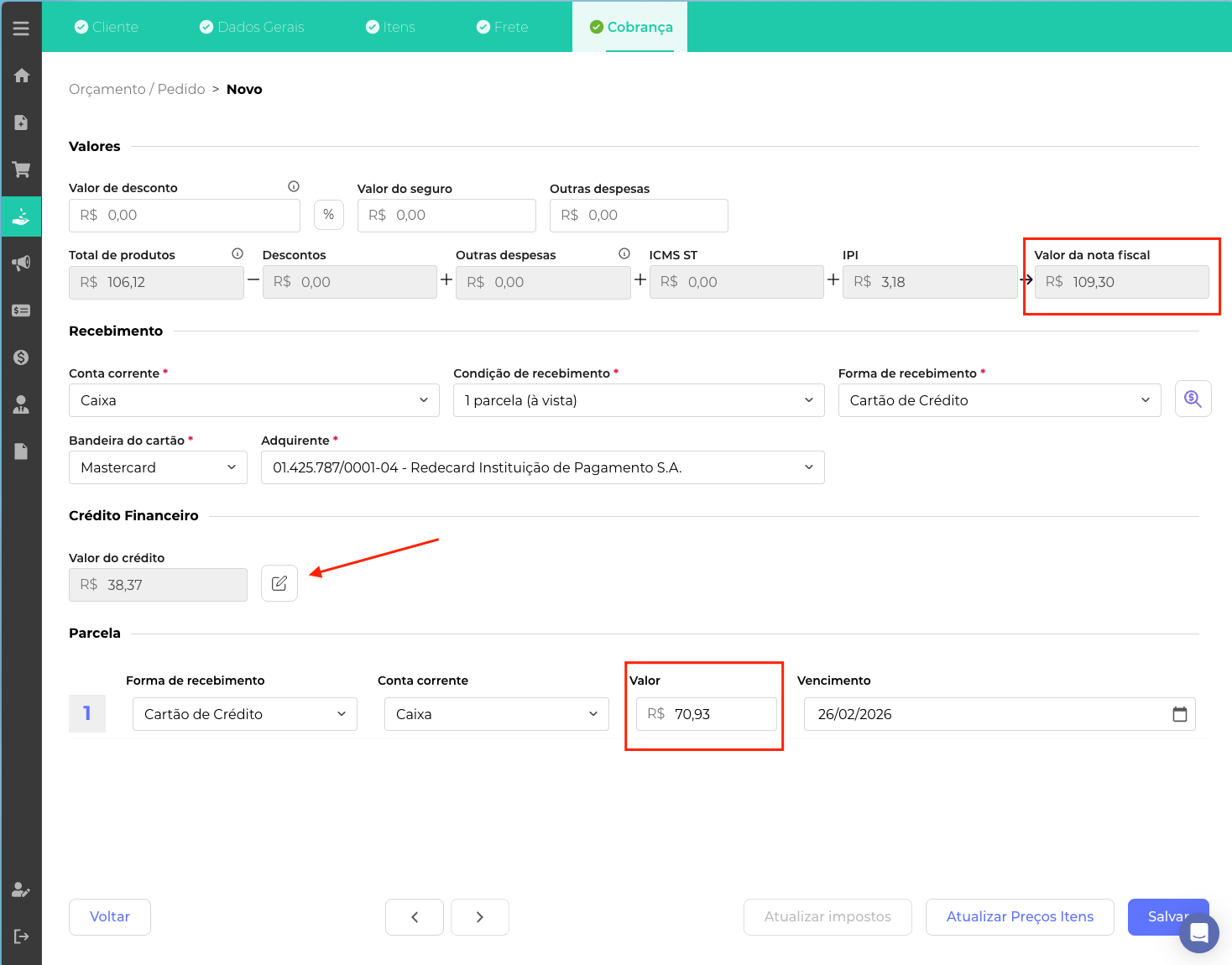Click the logout icon at sidebar bottom
The height and width of the screenshot is (965, 1232).
pyautogui.click(x=21, y=936)
